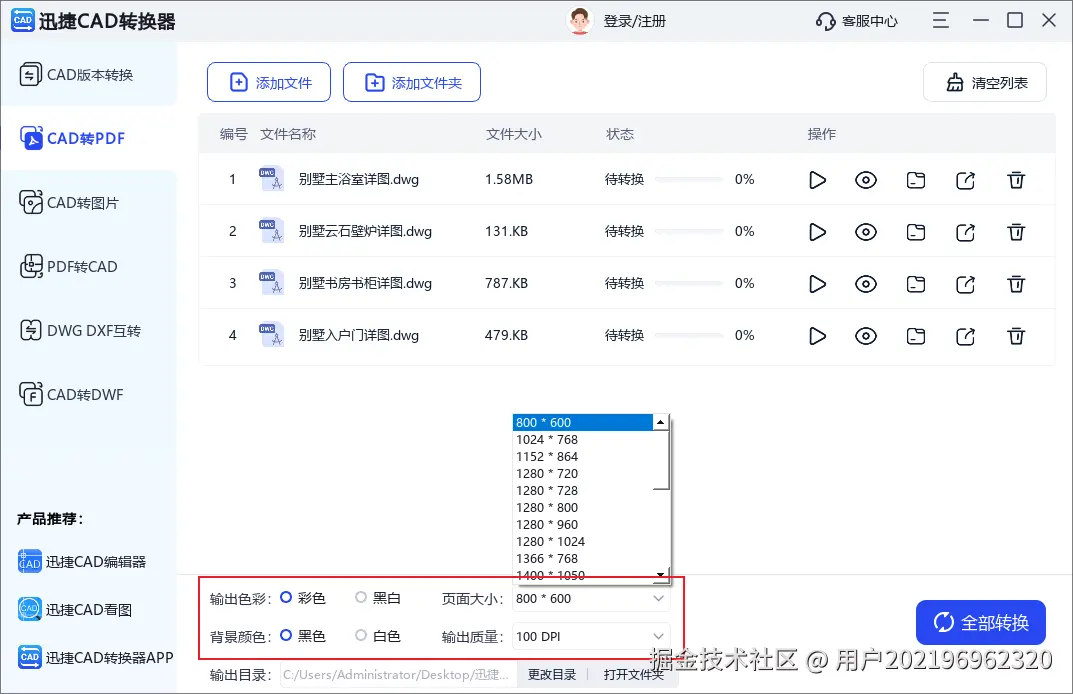Choose 黑色 background color

click(302, 636)
